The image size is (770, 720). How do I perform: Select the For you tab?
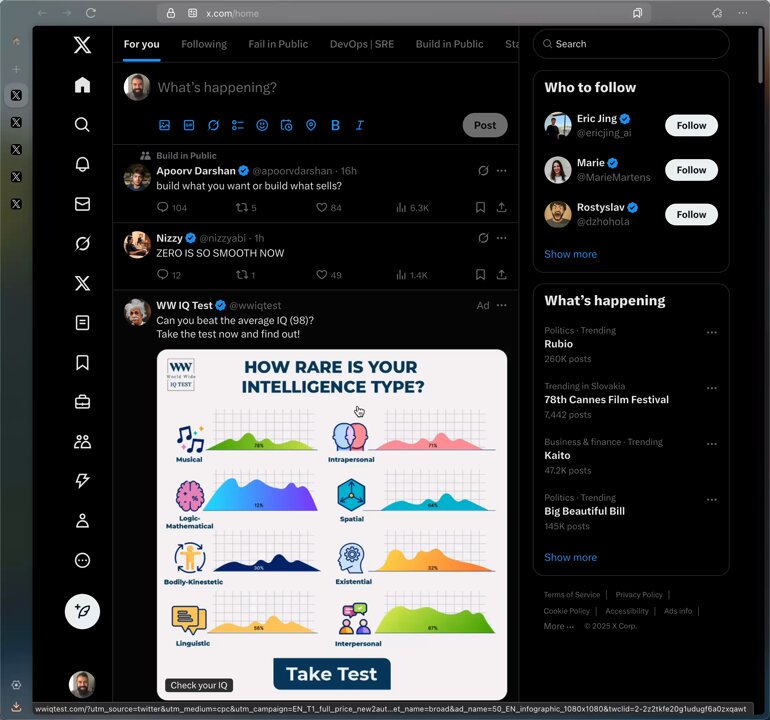[x=141, y=44]
